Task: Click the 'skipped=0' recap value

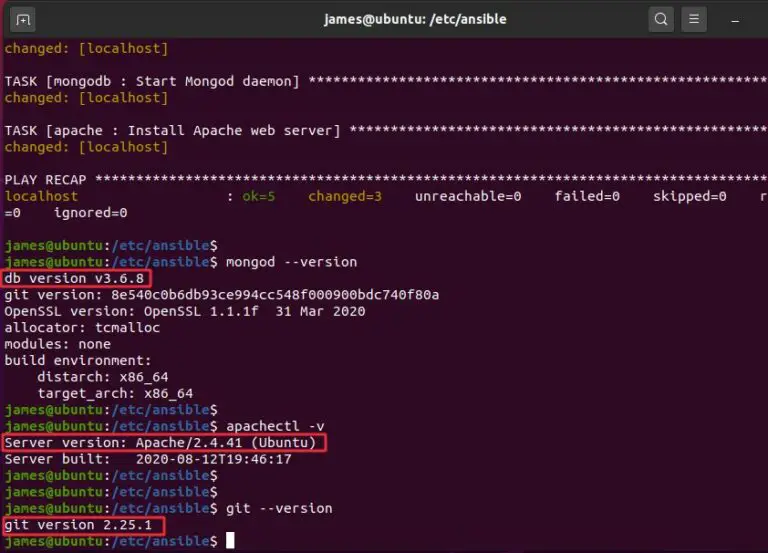Action: click(690, 196)
